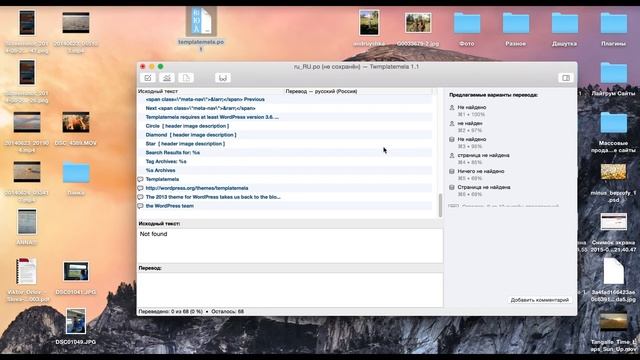Viewport: 640px width, 360px height.
Task: Click the string list vertical scrollbar thumb
Action: click(440, 205)
